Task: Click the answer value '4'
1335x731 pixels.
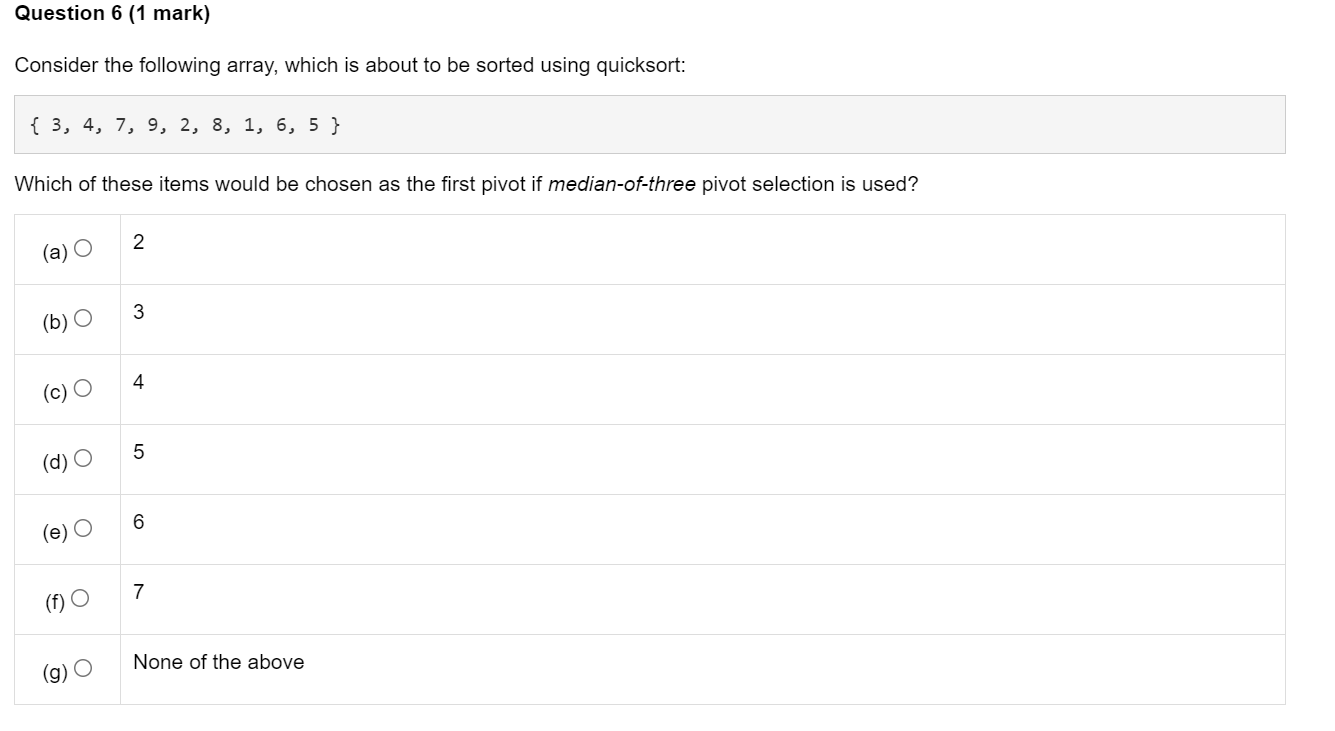Action: (138, 382)
